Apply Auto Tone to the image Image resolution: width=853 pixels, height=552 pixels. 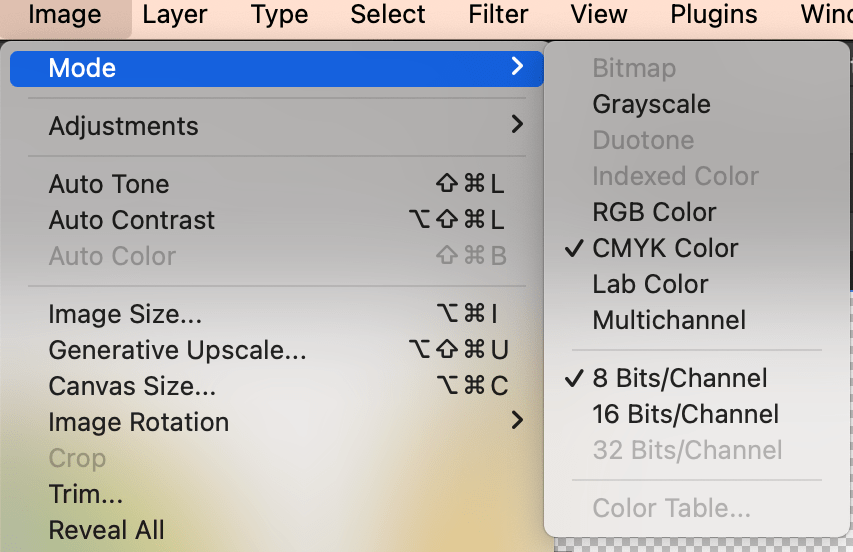point(109,184)
